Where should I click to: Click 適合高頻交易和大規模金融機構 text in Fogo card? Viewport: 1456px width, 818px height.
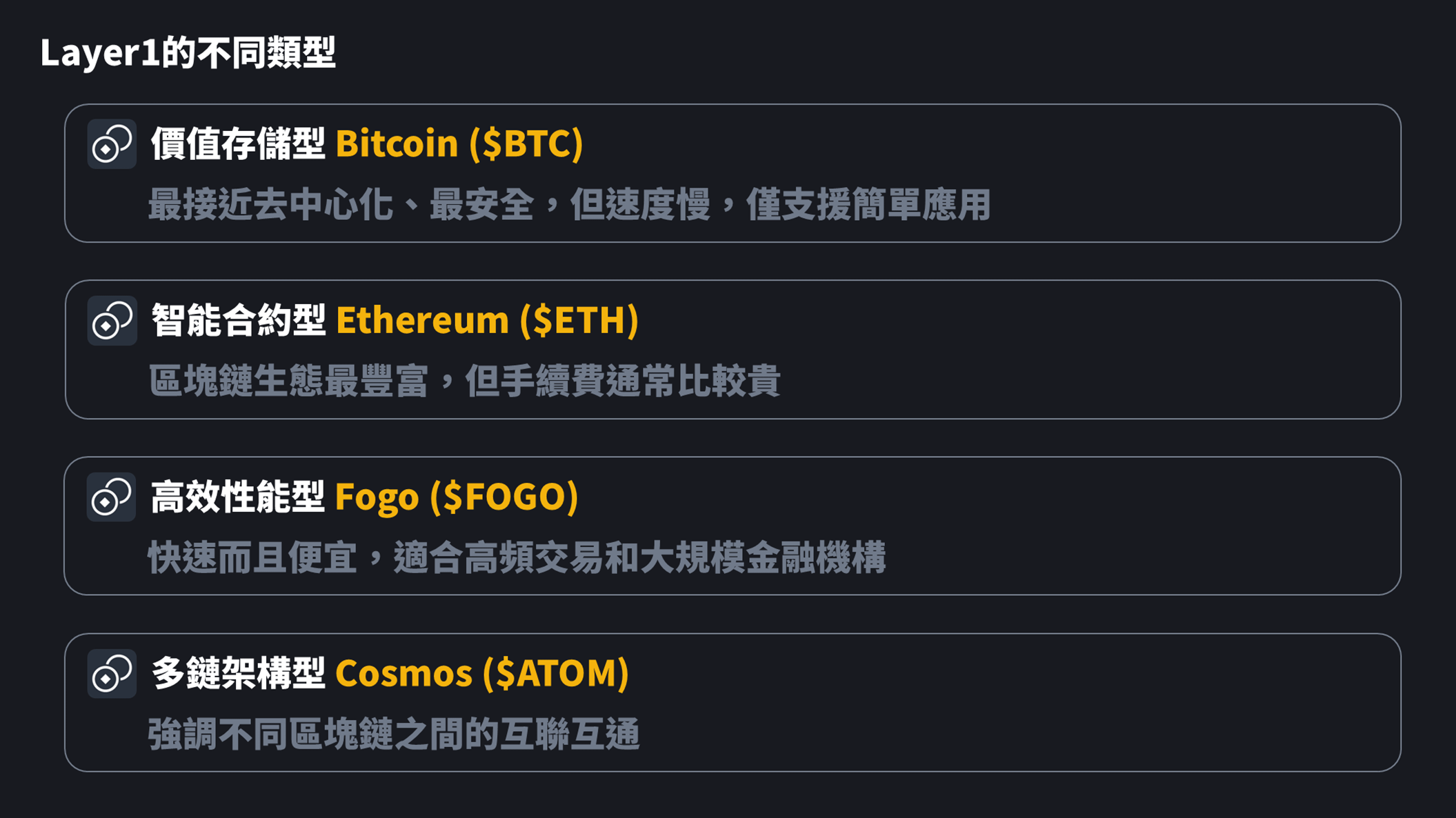click(x=639, y=558)
